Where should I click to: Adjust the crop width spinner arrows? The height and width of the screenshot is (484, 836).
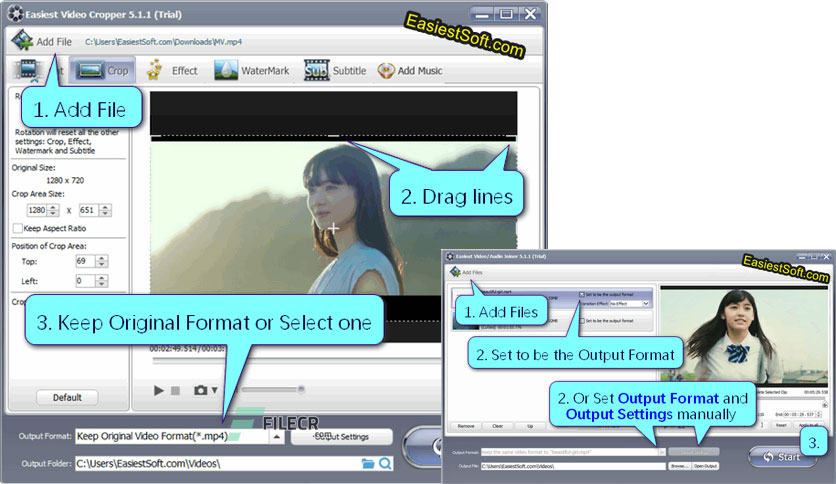click(53, 210)
